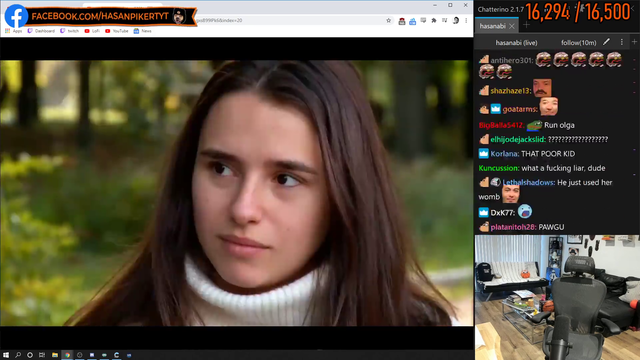This screenshot has height=360, width=640.
Task: Open Cortana from the taskbar
Action: [x=30, y=355]
